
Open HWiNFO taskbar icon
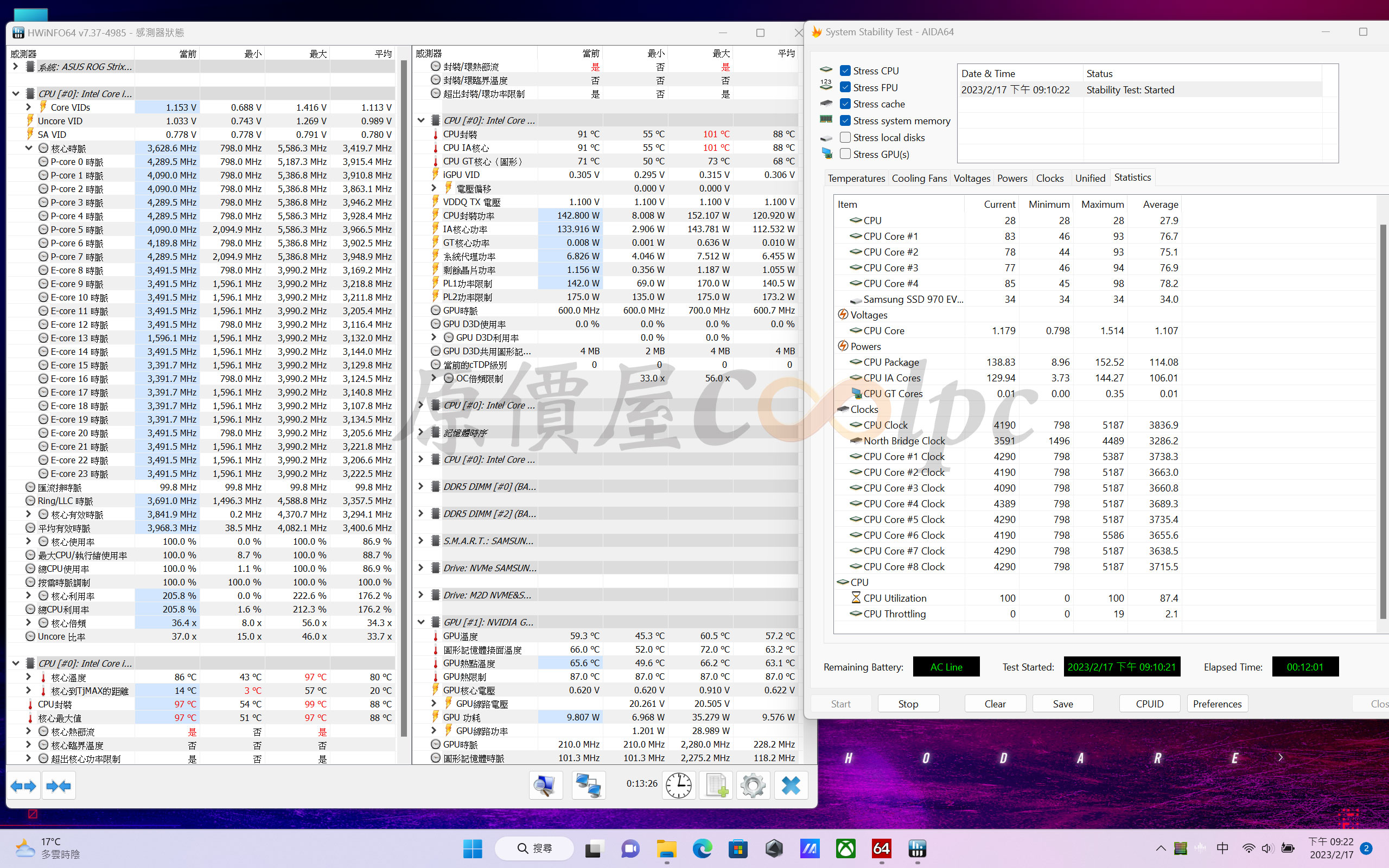pos(917,848)
